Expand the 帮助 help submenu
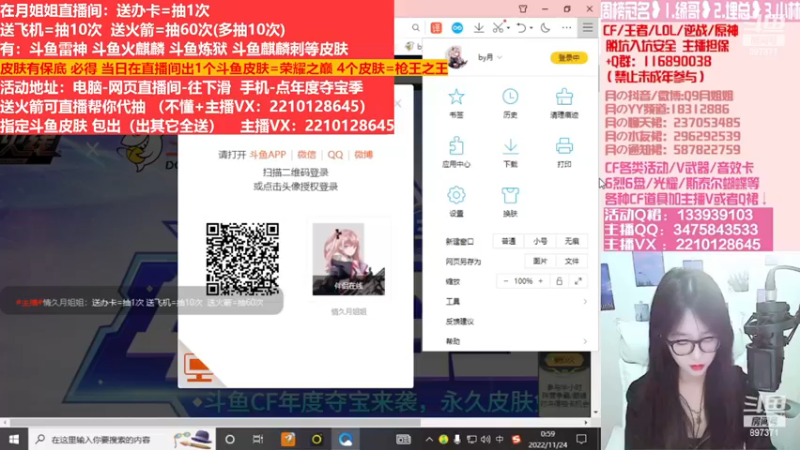The height and width of the screenshot is (450, 800). click(515, 341)
